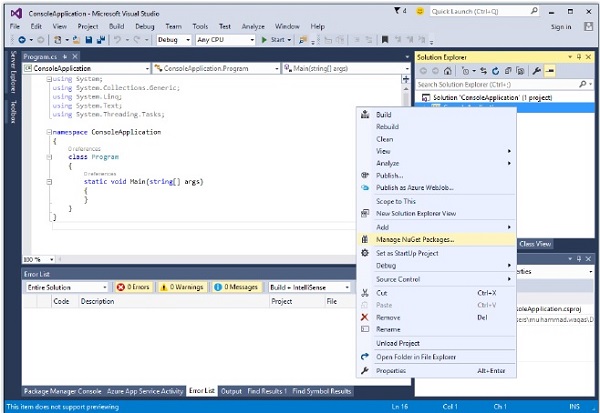Screen dimensions: 600x413
Task: Toggle the Preview Selected Items icon
Action: [x=550, y=71]
